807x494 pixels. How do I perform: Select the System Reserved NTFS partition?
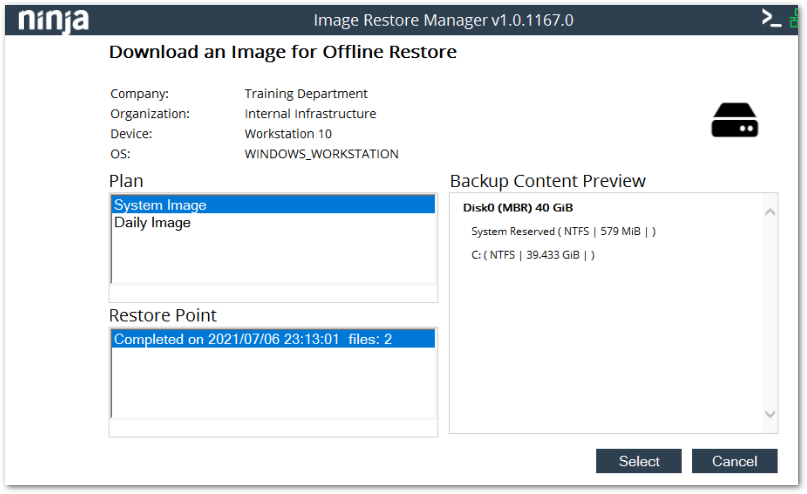(563, 231)
